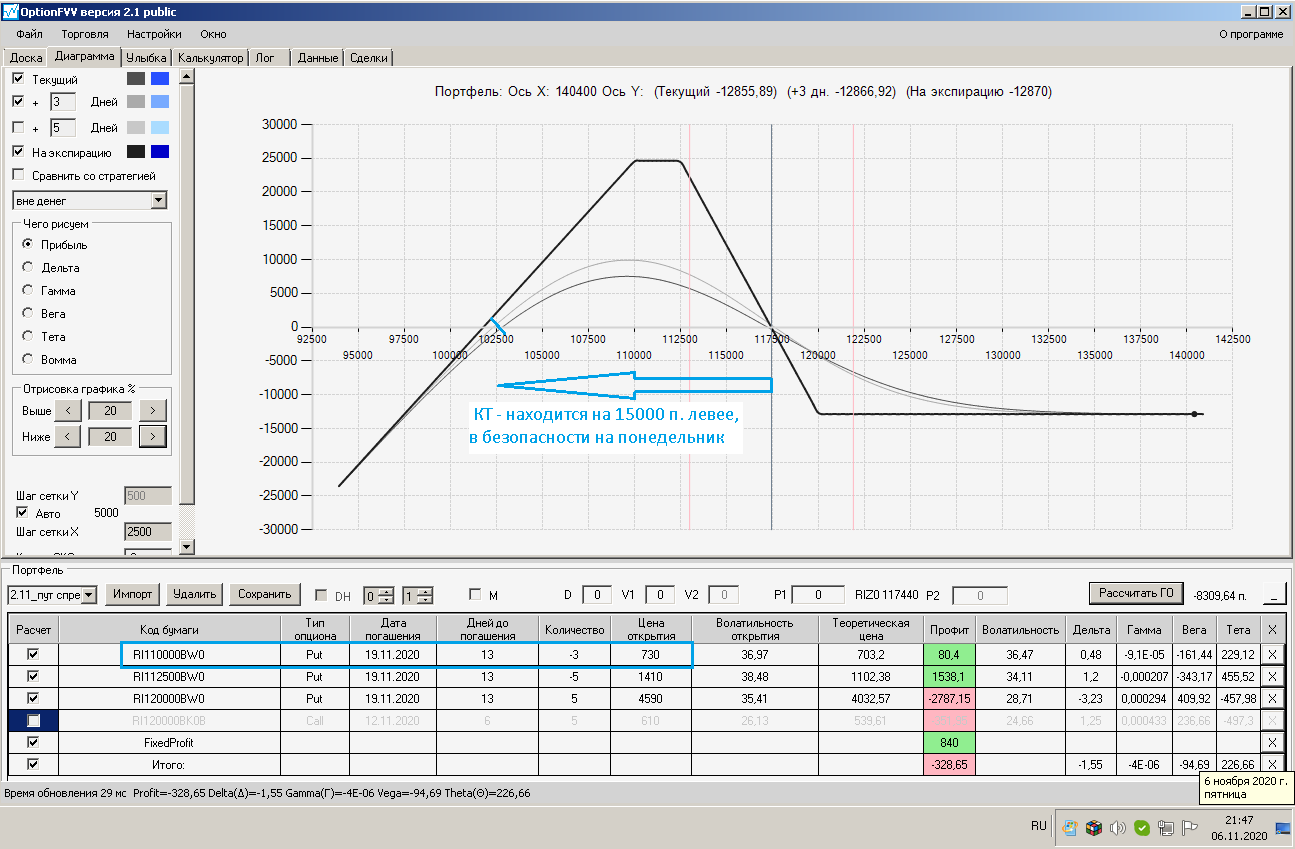
Task: Enable Сравнить со стратегией checkbox
Action: coord(18,175)
